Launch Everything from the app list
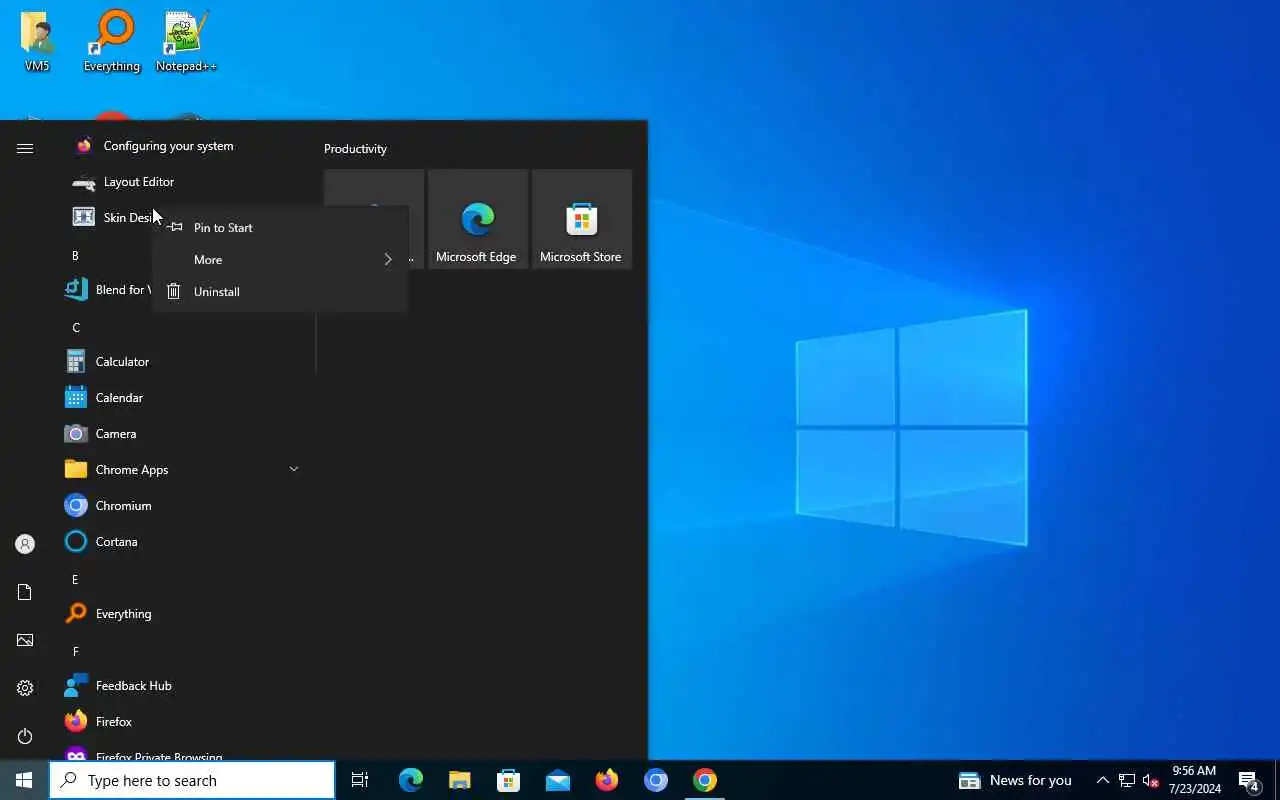The height and width of the screenshot is (800, 1280). tap(182, 614)
